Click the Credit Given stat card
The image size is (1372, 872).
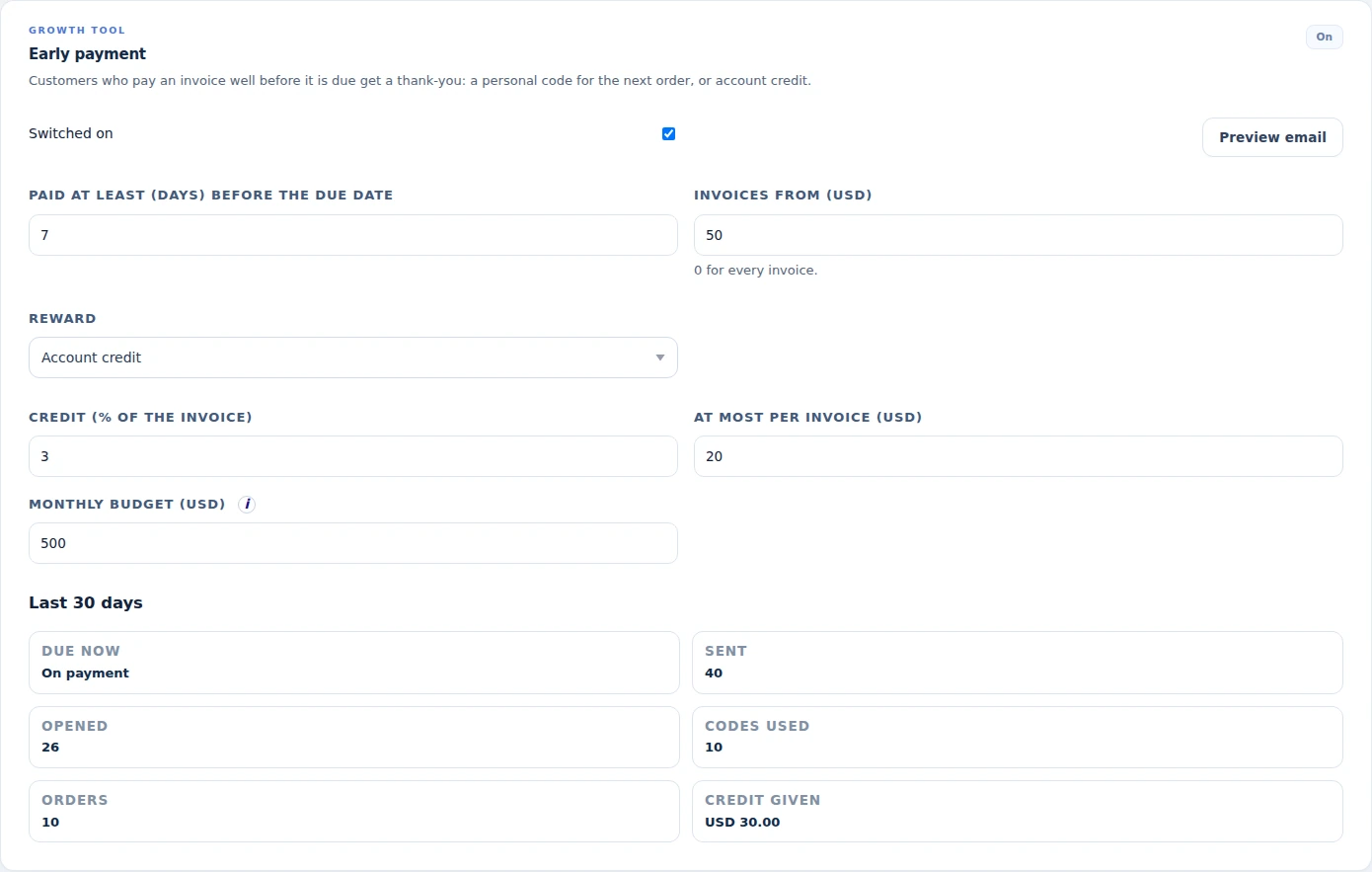pos(1018,812)
